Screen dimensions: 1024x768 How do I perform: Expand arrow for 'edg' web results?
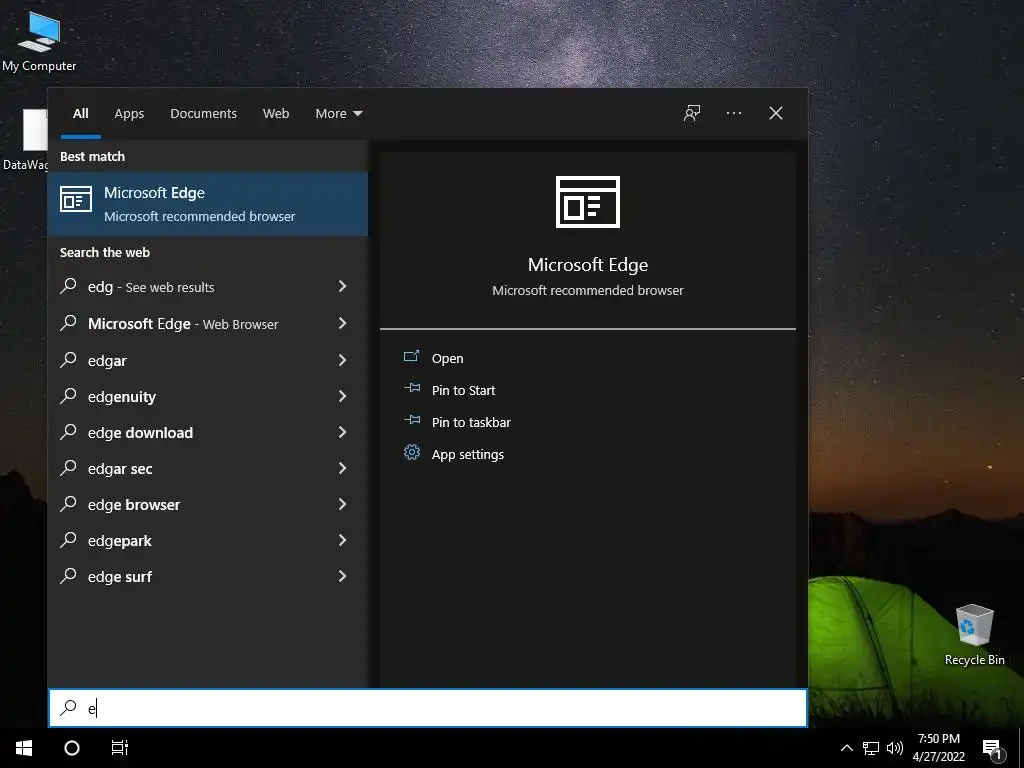pyautogui.click(x=342, y=286)
